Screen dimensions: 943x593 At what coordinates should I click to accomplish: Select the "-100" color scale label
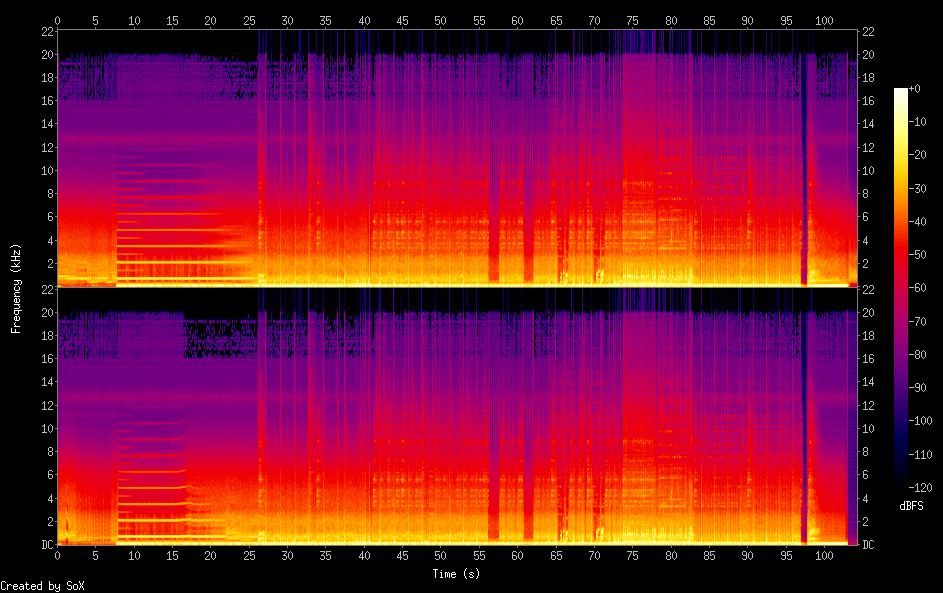(920, 421)
